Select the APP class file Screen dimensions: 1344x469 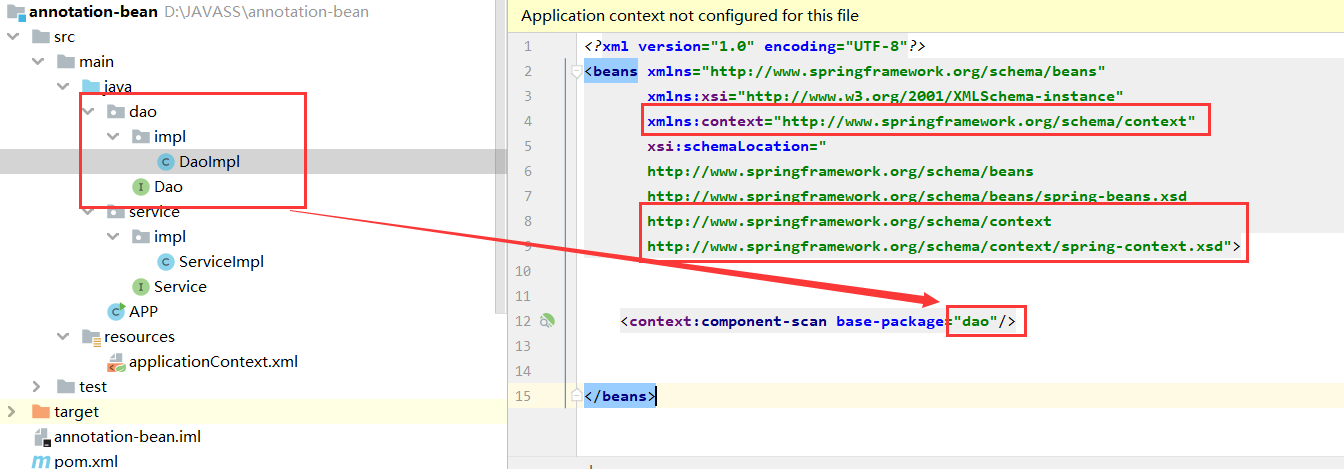[x=144, y=312]
